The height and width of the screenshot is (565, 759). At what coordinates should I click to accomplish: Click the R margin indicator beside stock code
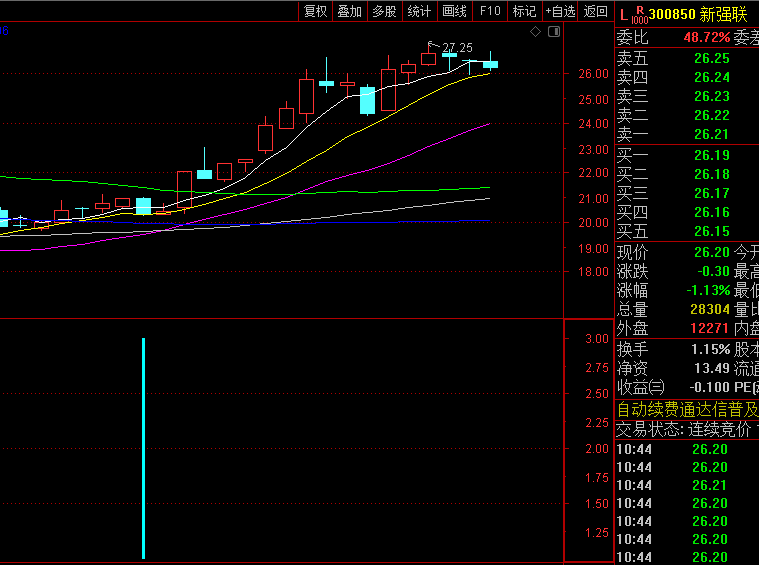(640, 10)
